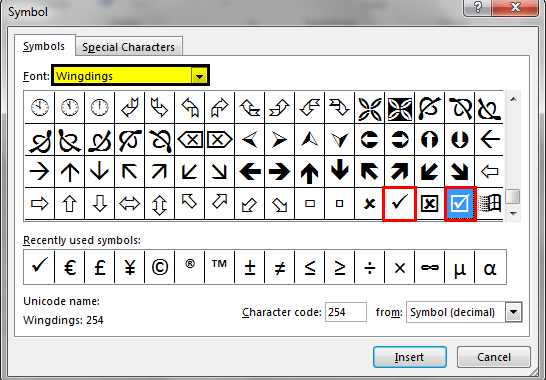Choose the bold down arrow symbol
The width and height of the screenshot is (546, 380).
(340, 172)
